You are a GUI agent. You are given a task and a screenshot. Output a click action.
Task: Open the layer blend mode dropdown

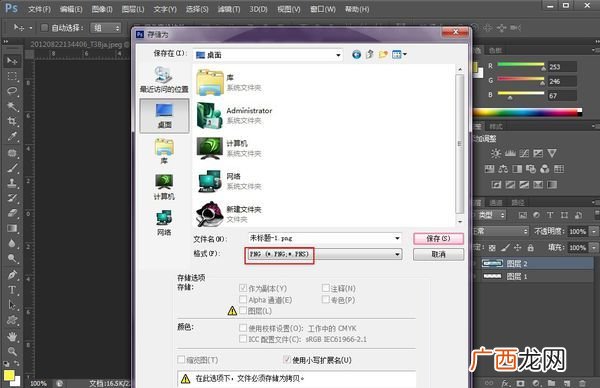[501, 231]
